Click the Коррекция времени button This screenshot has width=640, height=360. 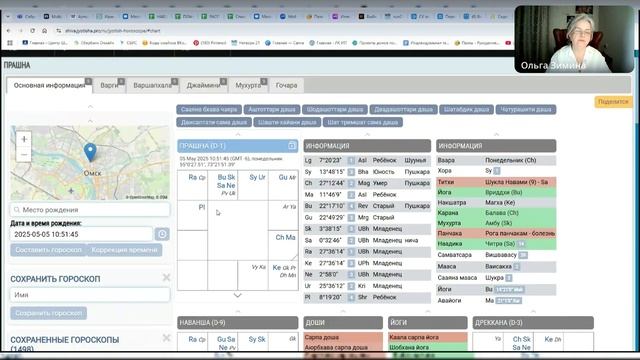click(x=124, y=250)
